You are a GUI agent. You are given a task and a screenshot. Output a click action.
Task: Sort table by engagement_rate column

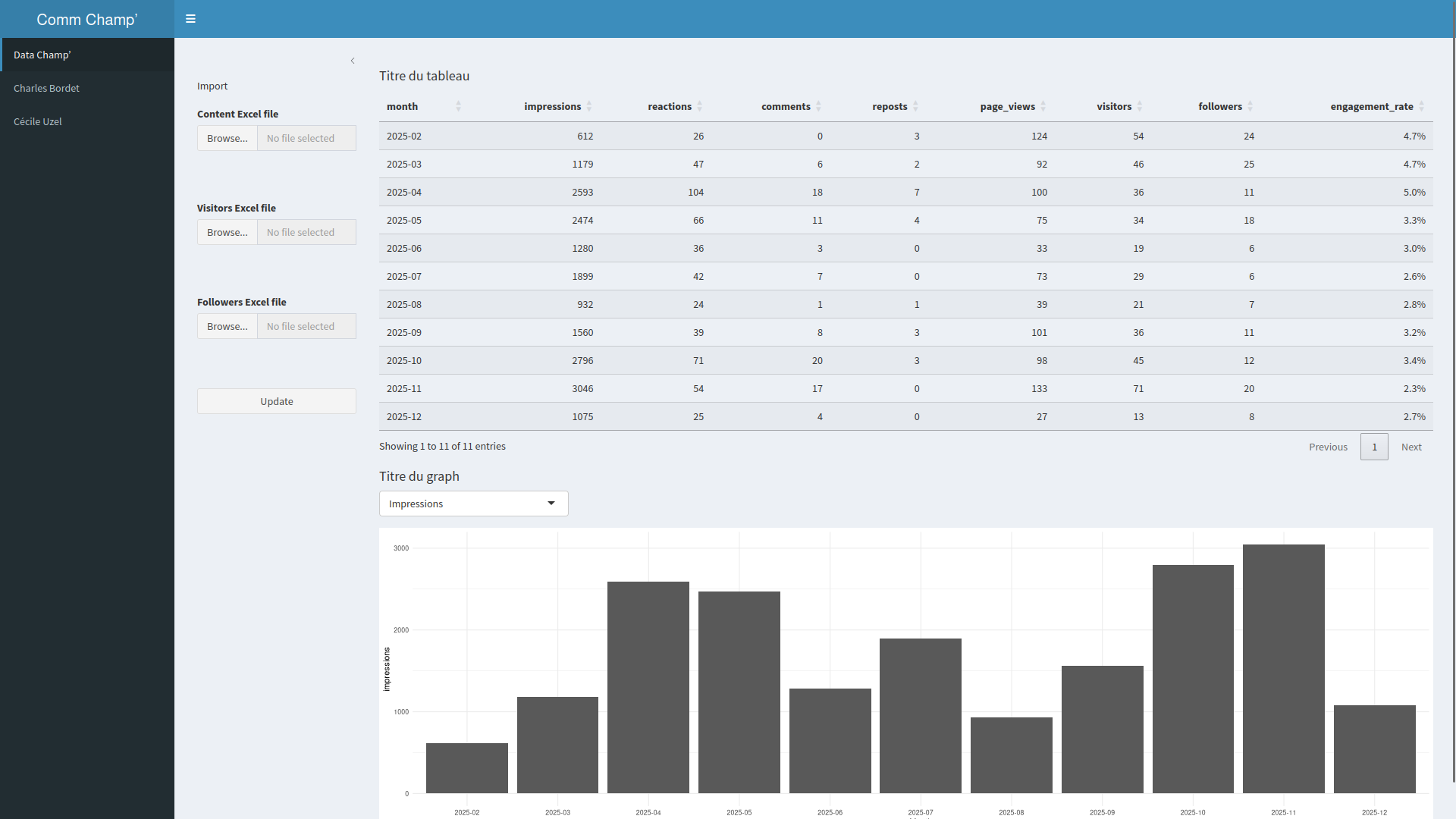(x=1348, y=106)
